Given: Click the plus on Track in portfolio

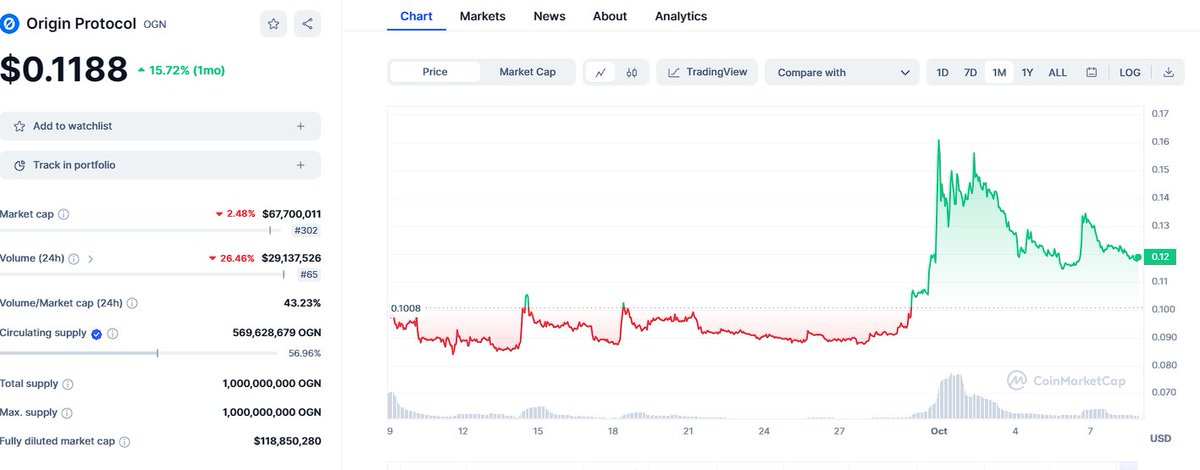Looking at the screenshot, I should 301,165.
